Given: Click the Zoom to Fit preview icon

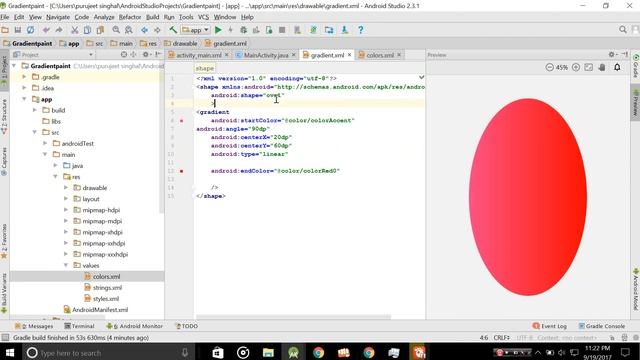Looking at the screenshot, I should coord(589,67).
